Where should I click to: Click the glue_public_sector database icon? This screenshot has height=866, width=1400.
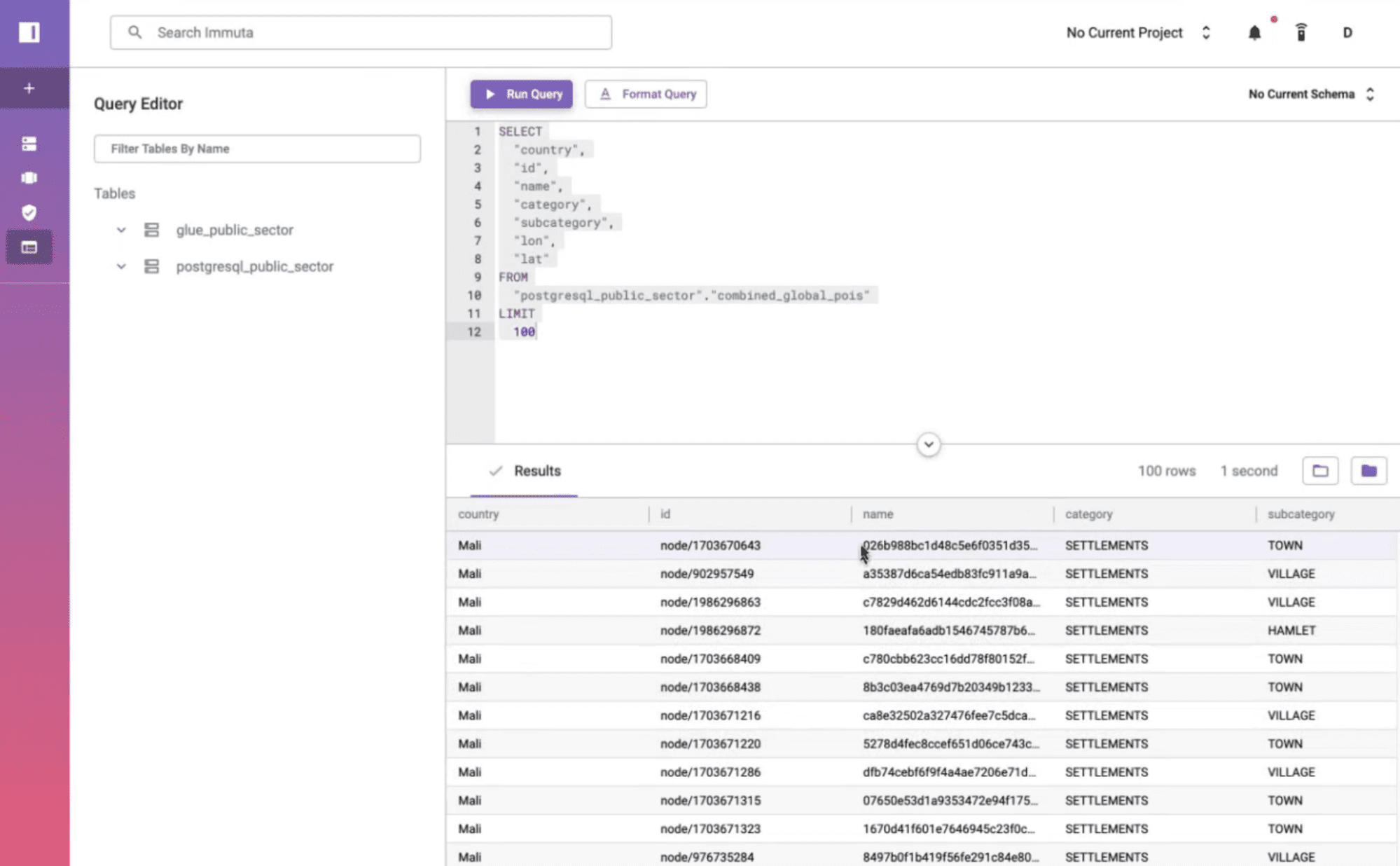pyautogui.click(x=151, y=230)
